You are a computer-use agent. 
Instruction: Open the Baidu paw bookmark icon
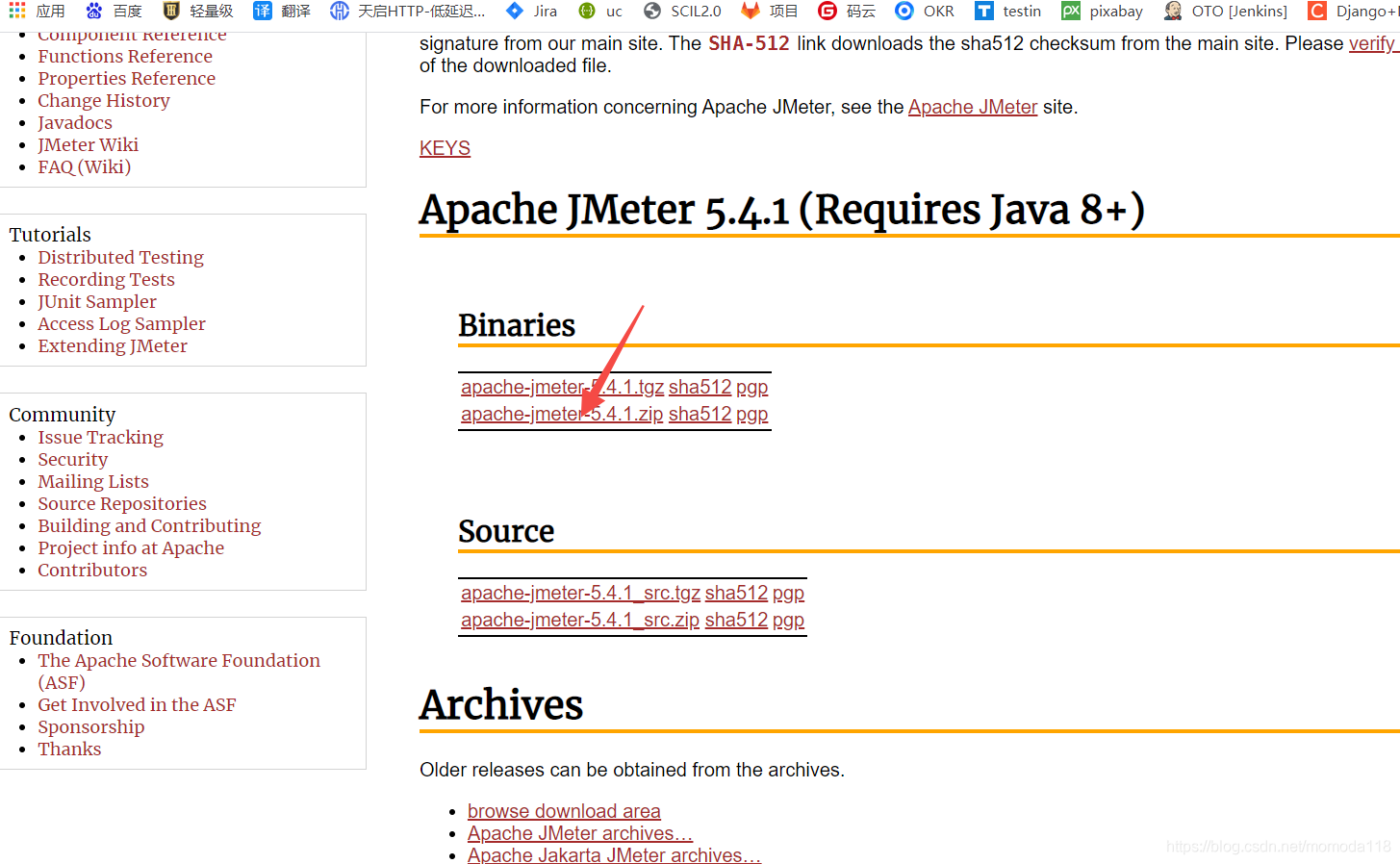(93, 11)
